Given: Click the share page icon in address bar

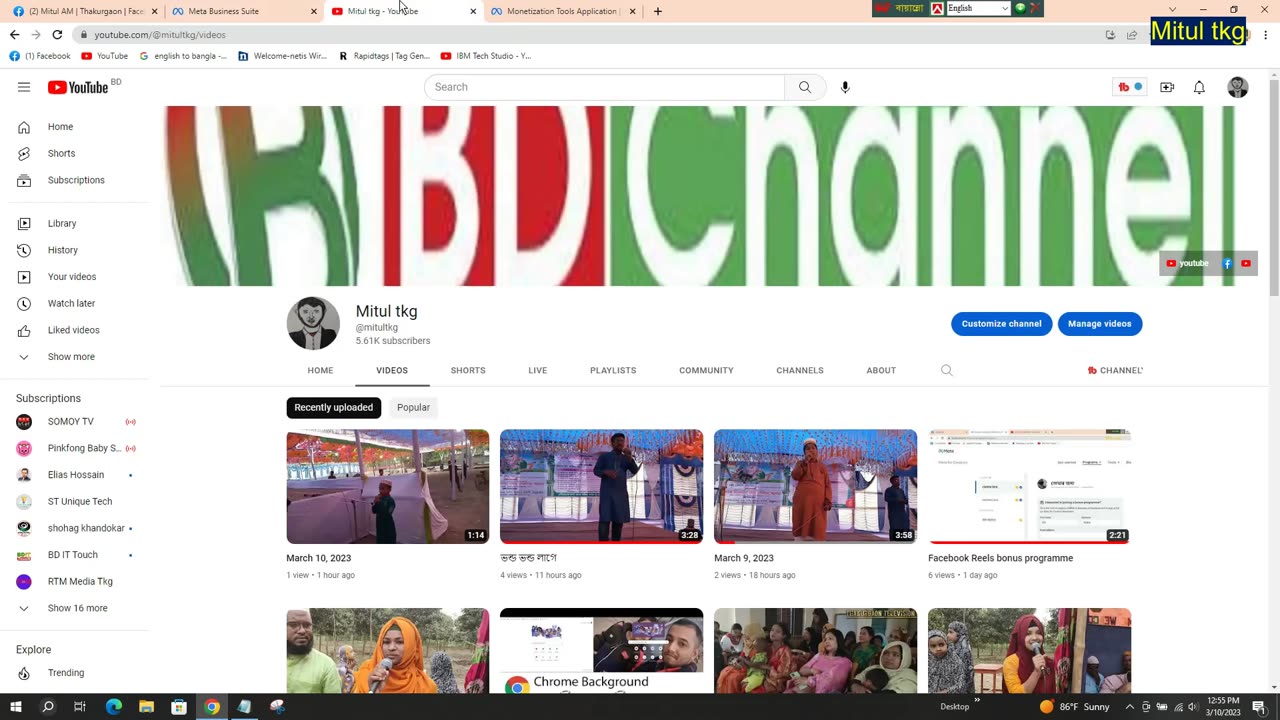Looking at the screenshot, I should [x=1132, y=34].
